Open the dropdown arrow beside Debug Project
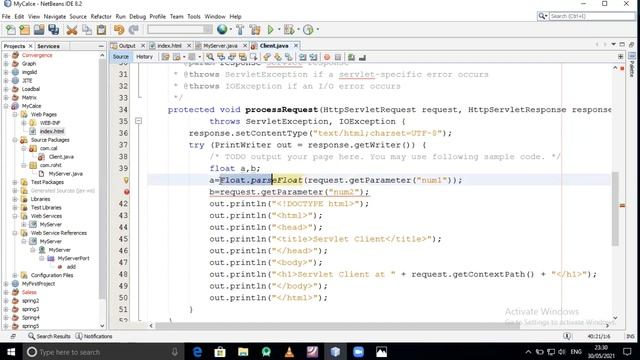The height and width of the screenshot is (360, 640). pos(298,30)
